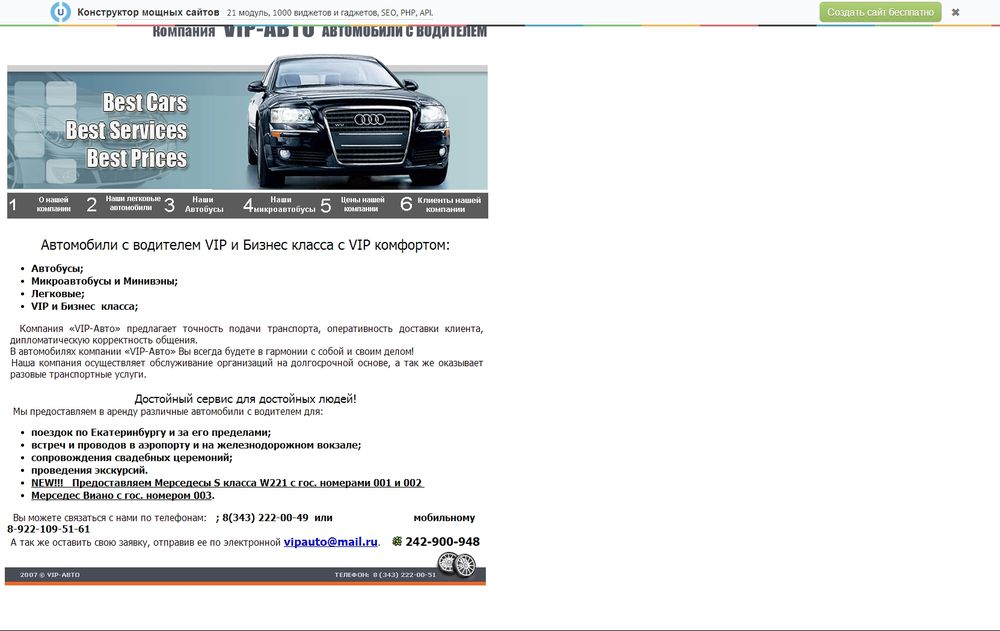Click the vipauto@mail.ru email link
The image size is (1000, 631).
coord(330,542)
